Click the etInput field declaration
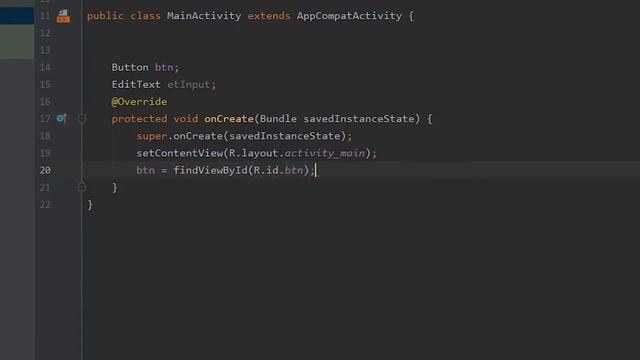The width and height of the screenshot is (640, 360). click(189, 84)
